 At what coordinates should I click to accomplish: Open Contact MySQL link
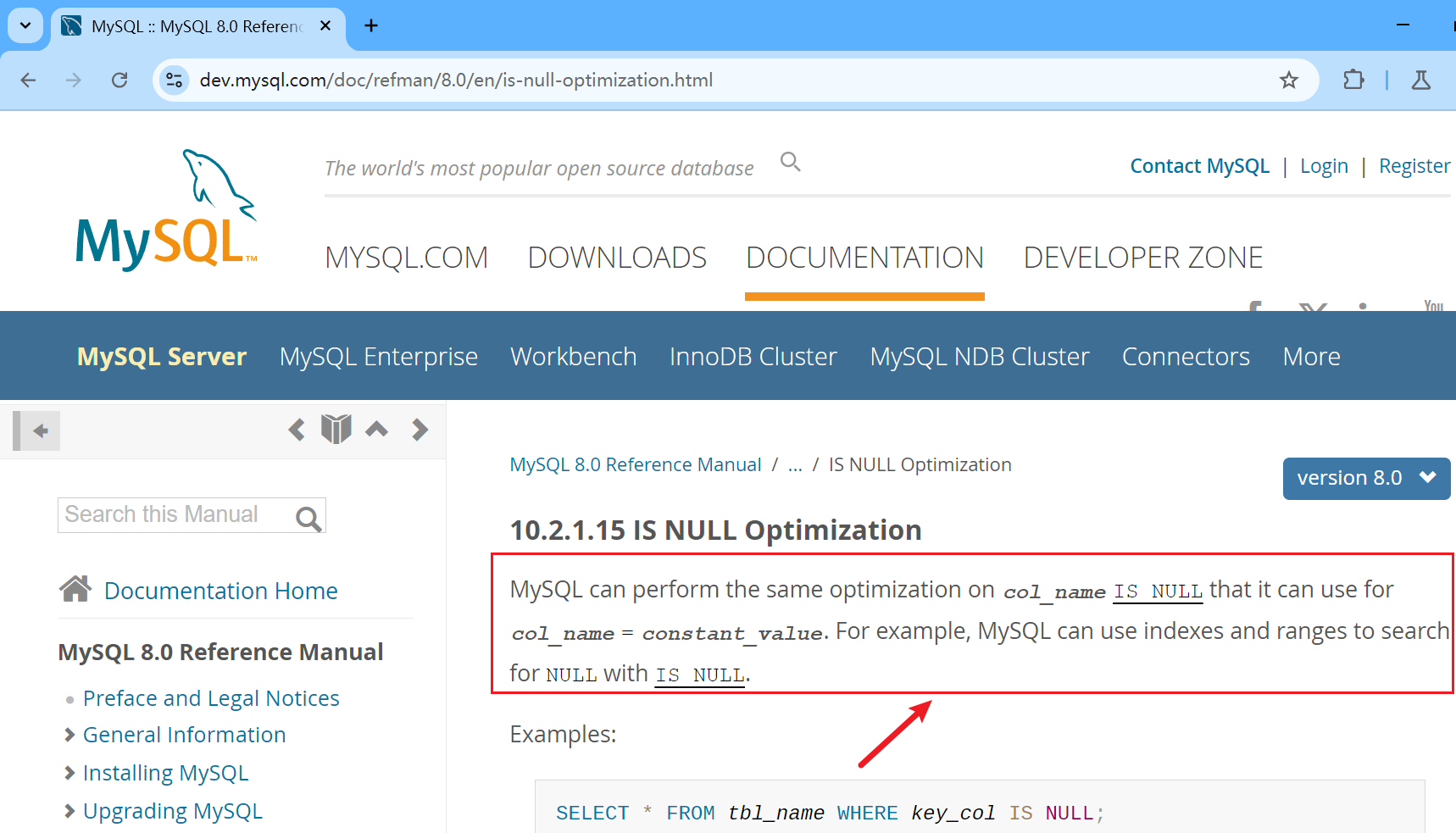click(x=1199, y=166)
